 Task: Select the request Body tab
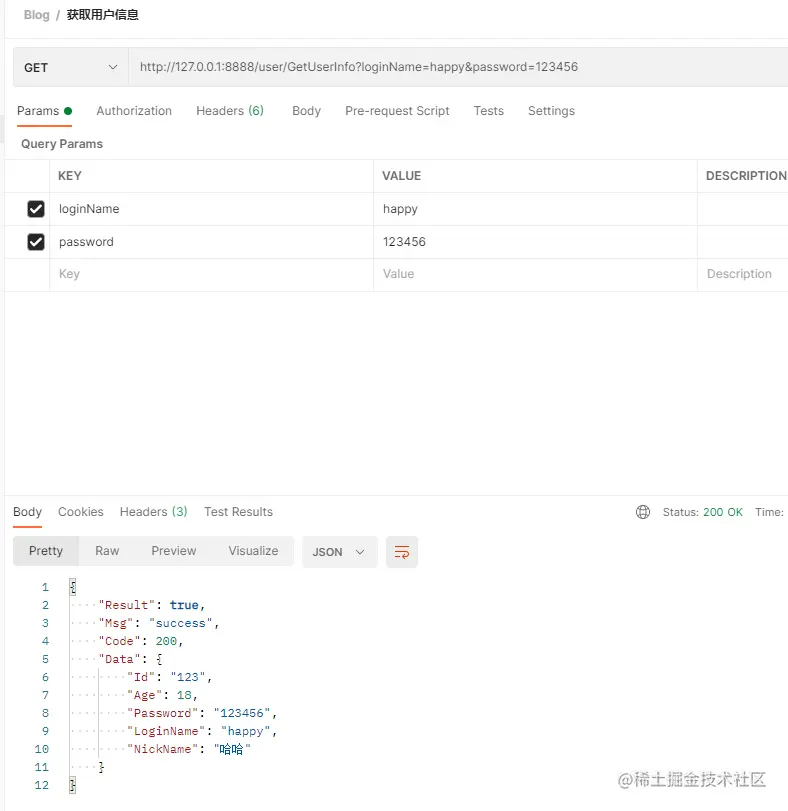click(x=306, y=111)
